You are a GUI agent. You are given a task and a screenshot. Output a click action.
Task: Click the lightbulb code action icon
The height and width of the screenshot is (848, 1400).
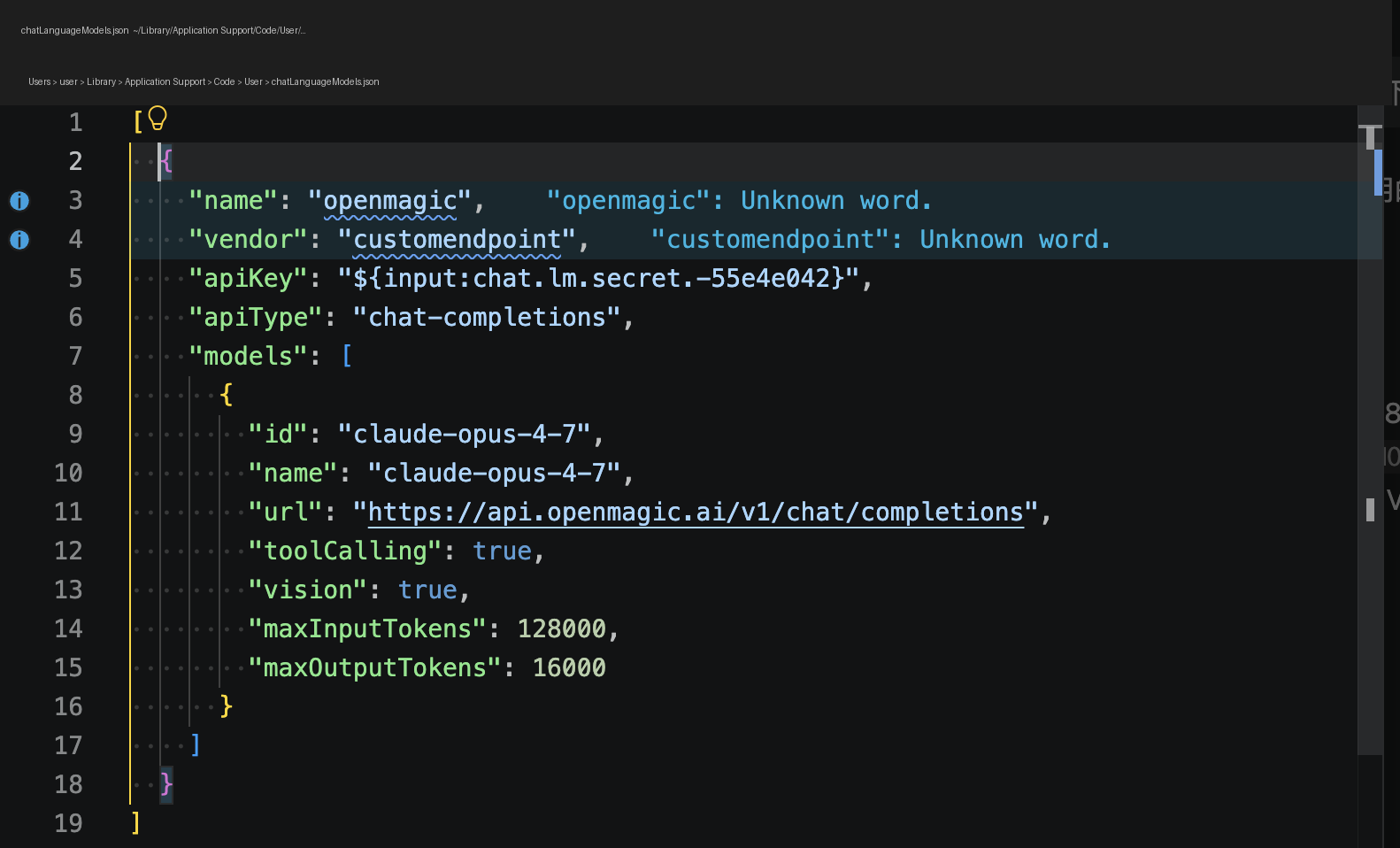click(x=158, y=118)
